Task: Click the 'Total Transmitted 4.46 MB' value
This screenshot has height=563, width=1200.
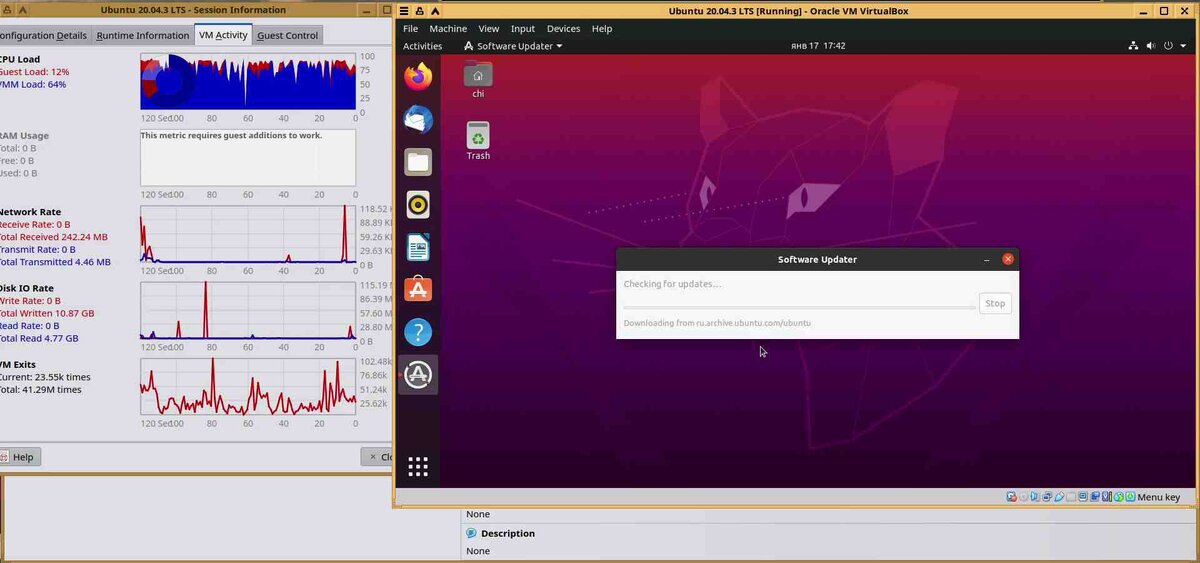Action: click(55, 262)
